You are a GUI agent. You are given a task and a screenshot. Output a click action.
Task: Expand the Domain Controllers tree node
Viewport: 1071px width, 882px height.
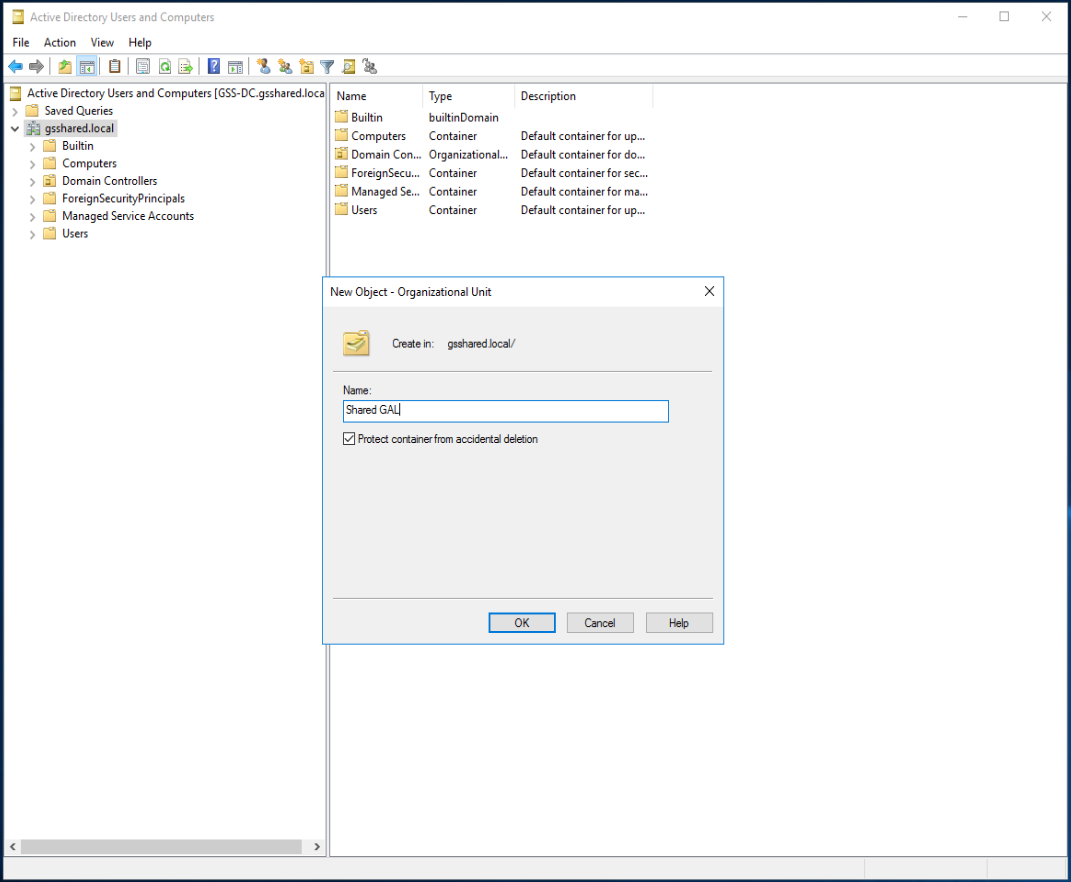(x=33, y=182)
